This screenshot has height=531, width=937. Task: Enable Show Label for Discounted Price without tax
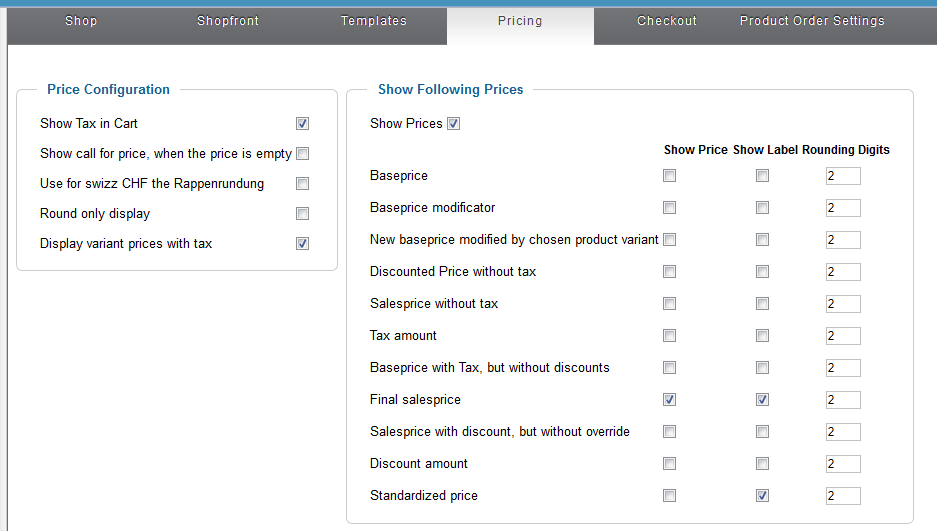[x=763, y=272]
